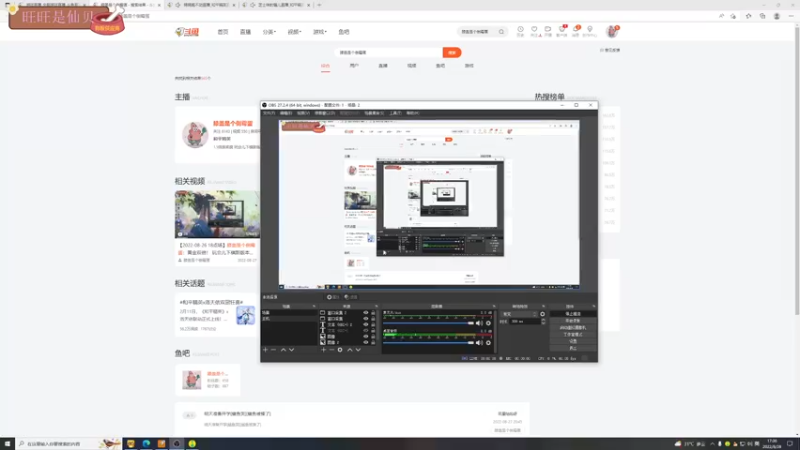Viewport: 800px width, 450px height.
Task: Open the Edge browser in the taskbar
Action: coord(146,444)
